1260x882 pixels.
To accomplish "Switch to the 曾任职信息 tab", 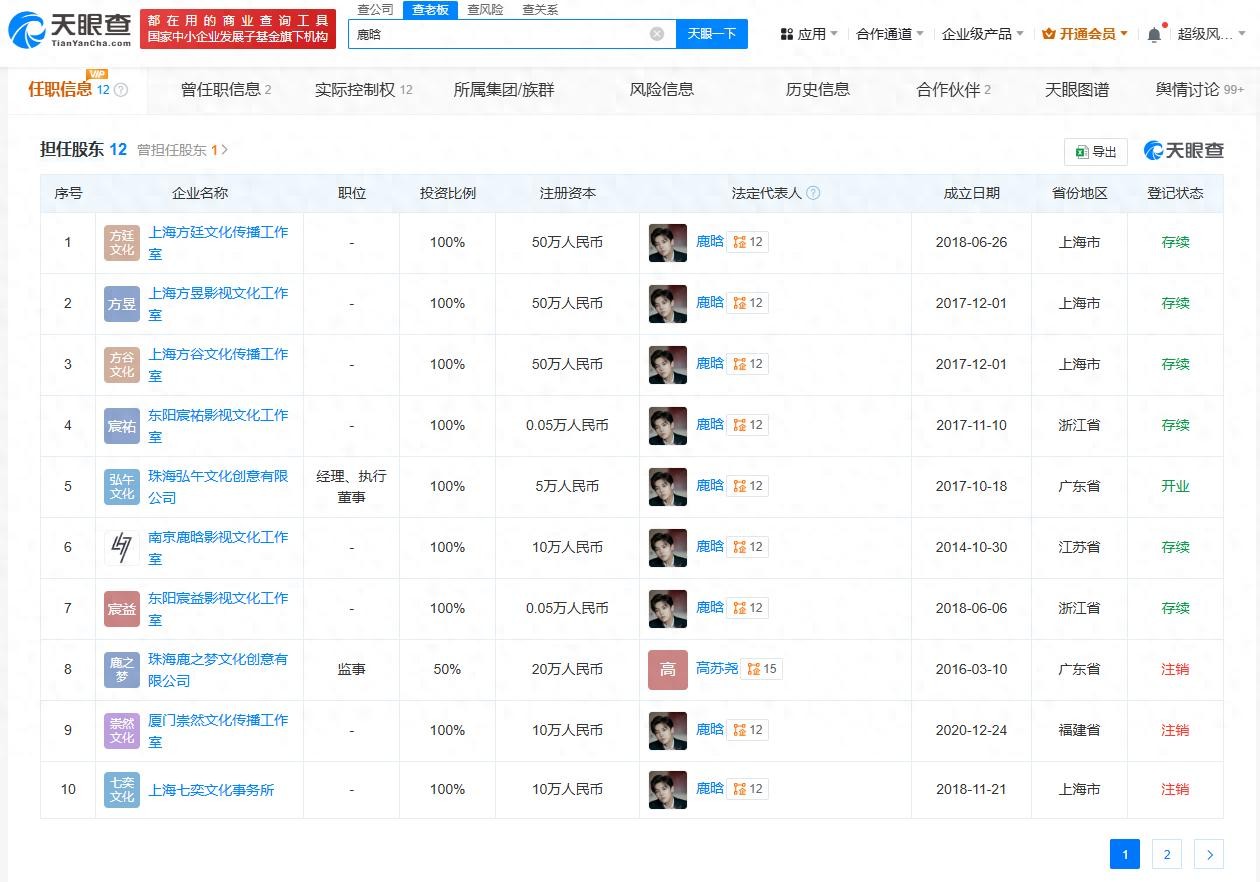I will [225, 90].
